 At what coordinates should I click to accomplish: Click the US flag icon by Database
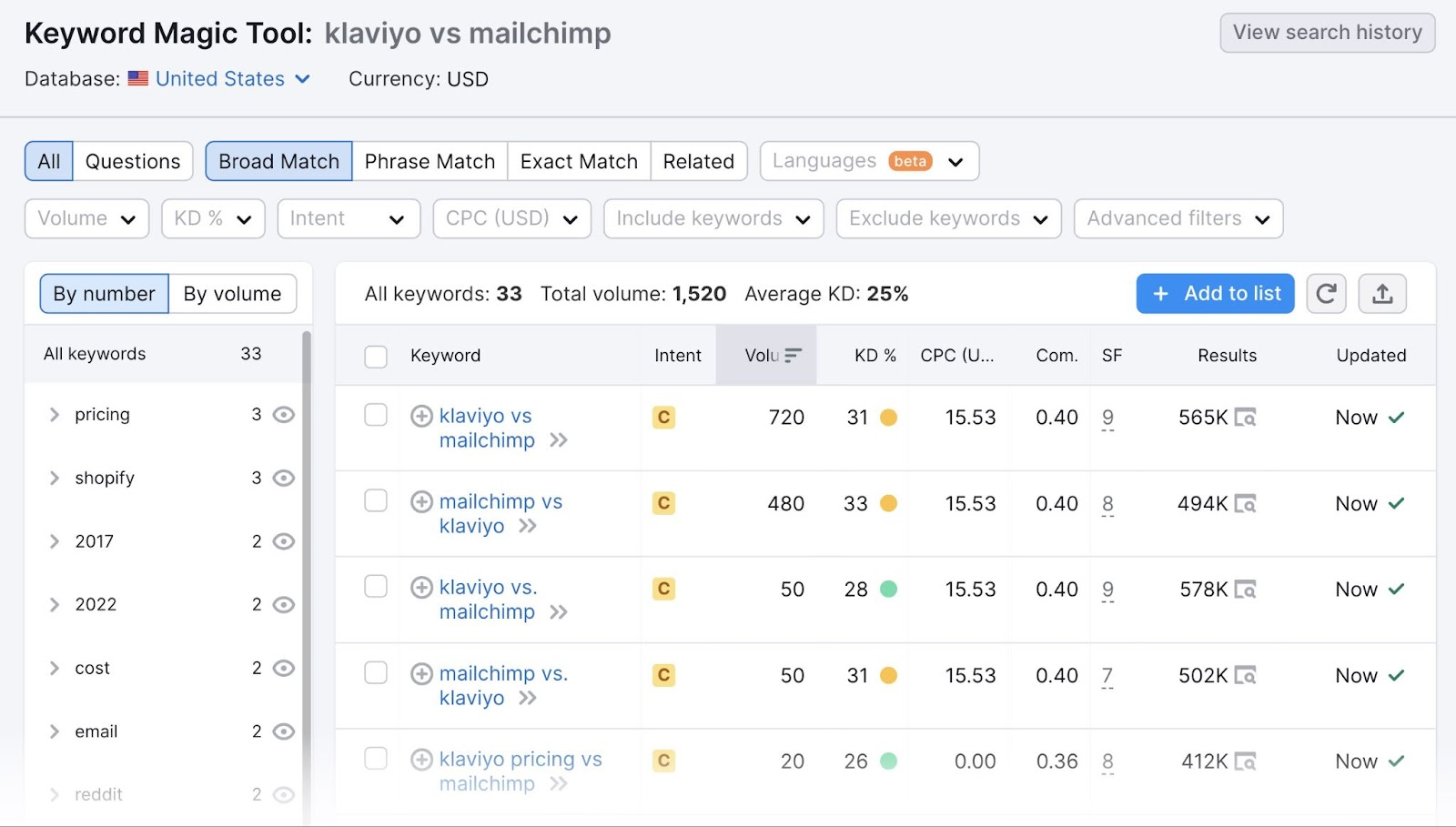pyautogui.click(x=138, y=78)
